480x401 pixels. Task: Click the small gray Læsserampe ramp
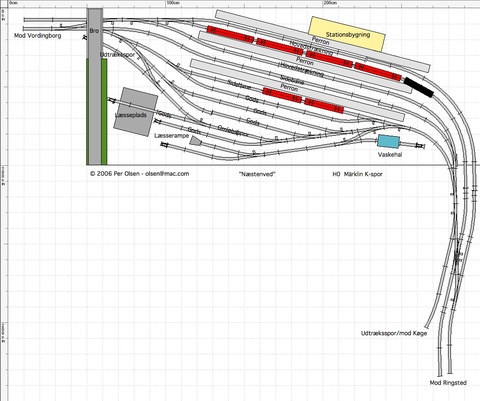pos(195,141)
